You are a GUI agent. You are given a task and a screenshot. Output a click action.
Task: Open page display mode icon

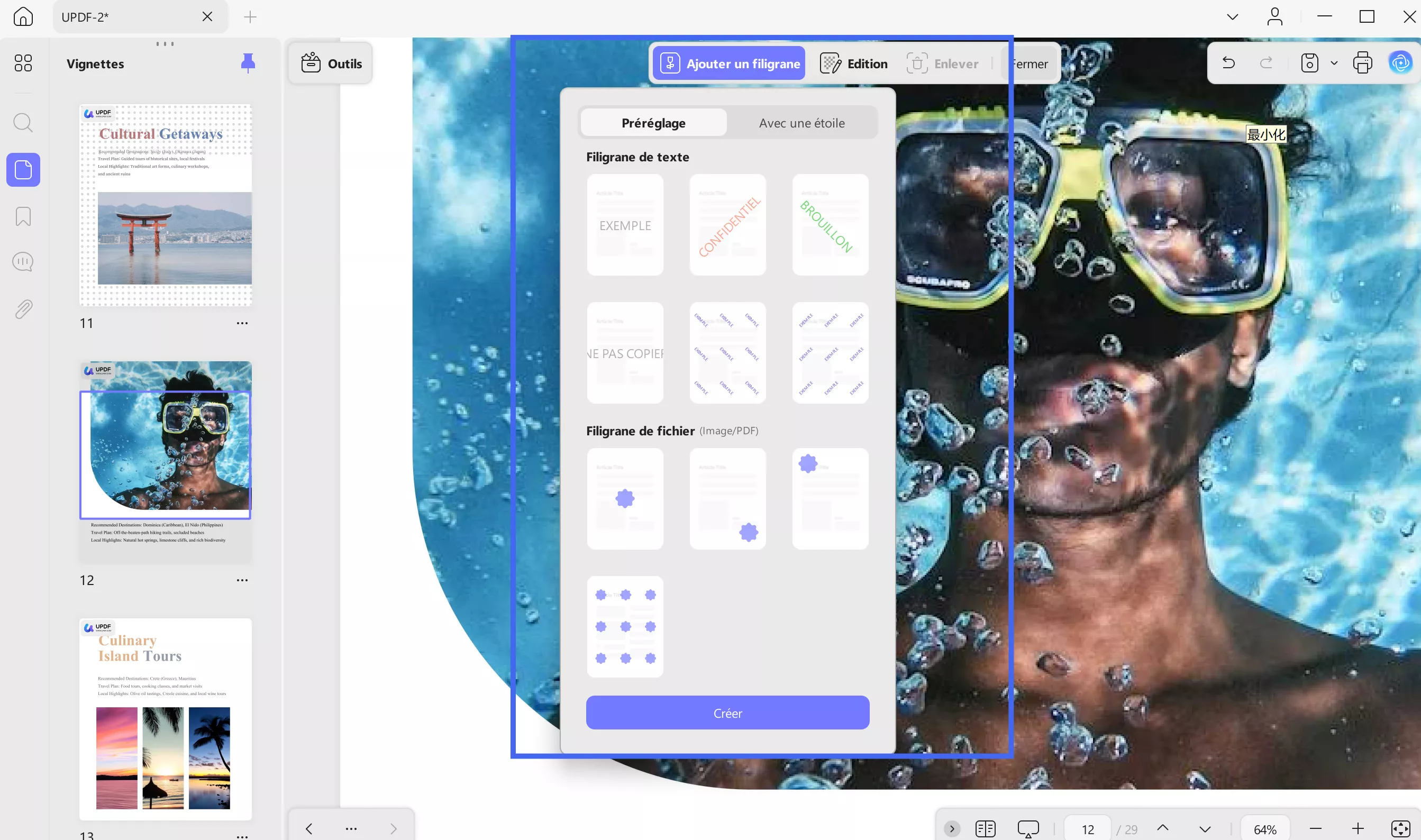coord(986,829)
